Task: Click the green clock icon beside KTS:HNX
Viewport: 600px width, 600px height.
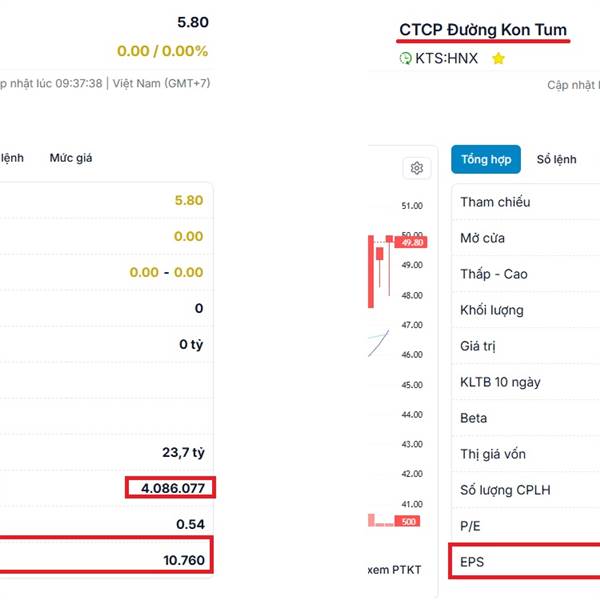Action: 405,59
